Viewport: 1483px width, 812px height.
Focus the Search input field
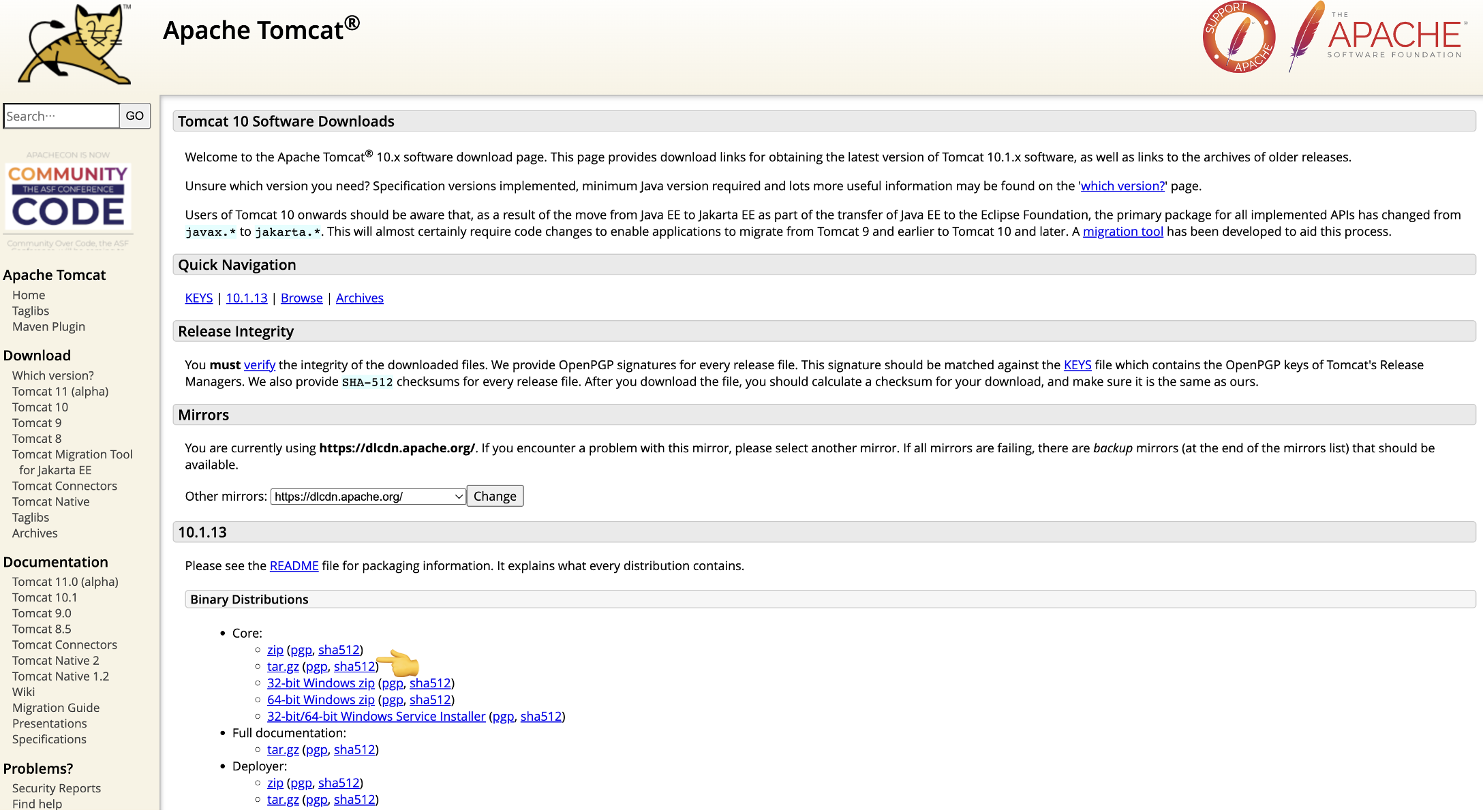pos(61,116)
